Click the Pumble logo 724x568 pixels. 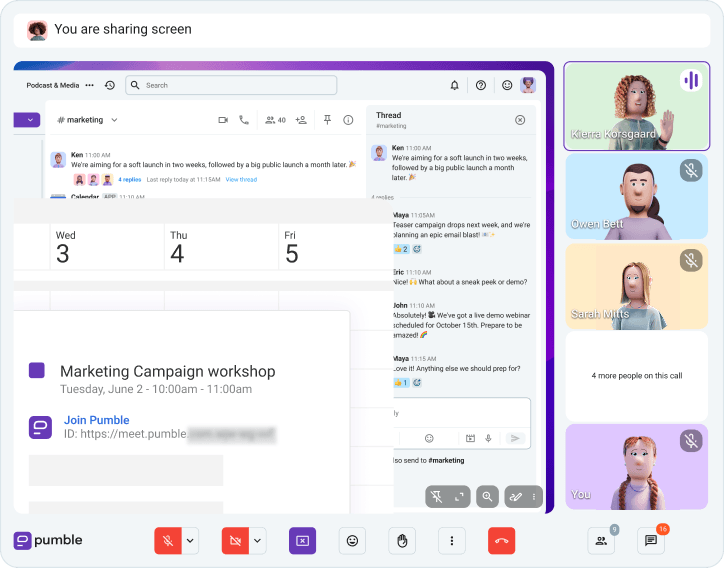coord(48,540)
